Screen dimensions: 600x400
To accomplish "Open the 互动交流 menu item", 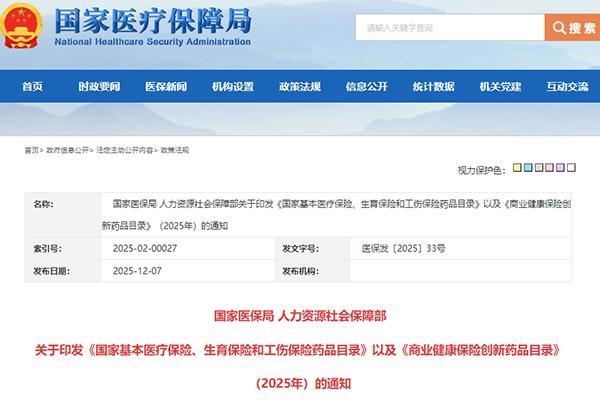I will click(x=567, y=87).
